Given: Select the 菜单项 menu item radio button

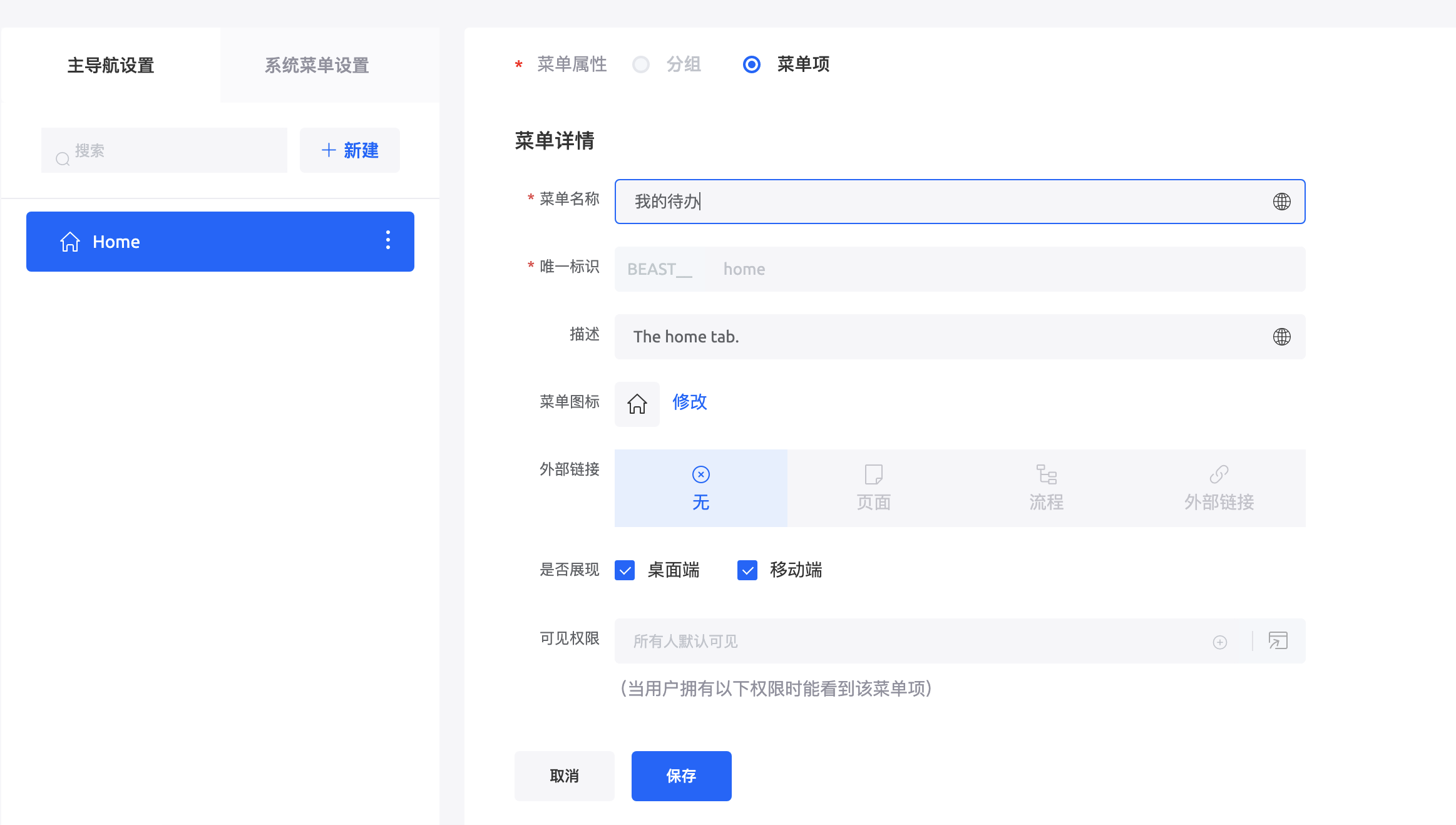Looking at the screenshot, I should click(751, 64).
